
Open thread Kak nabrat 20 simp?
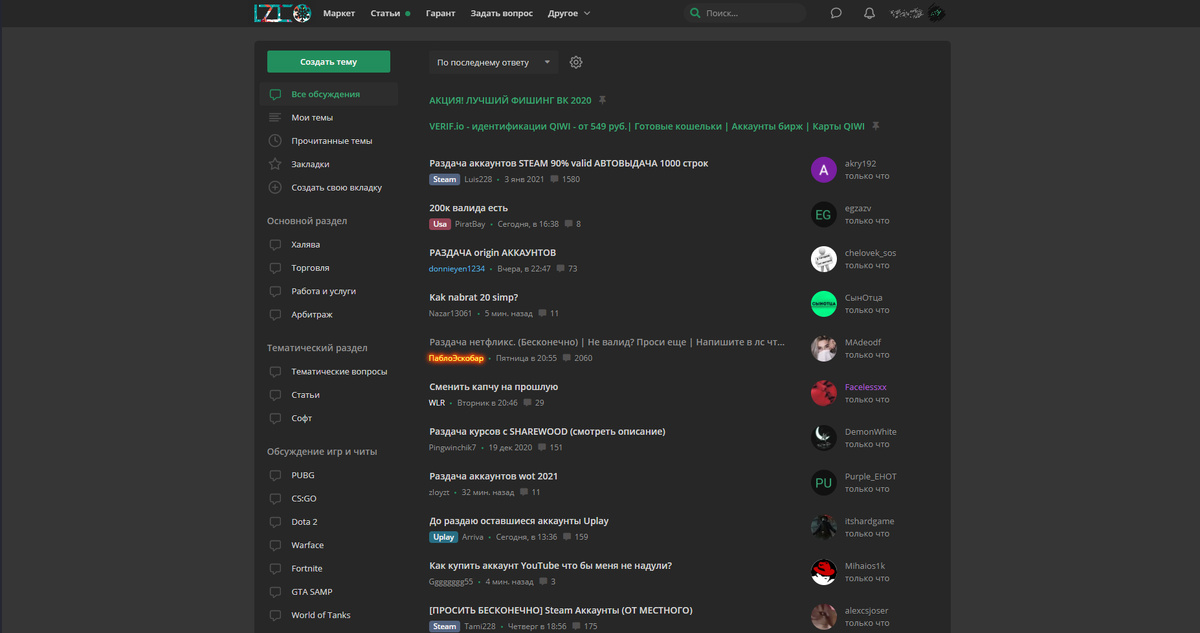point(474,297)
